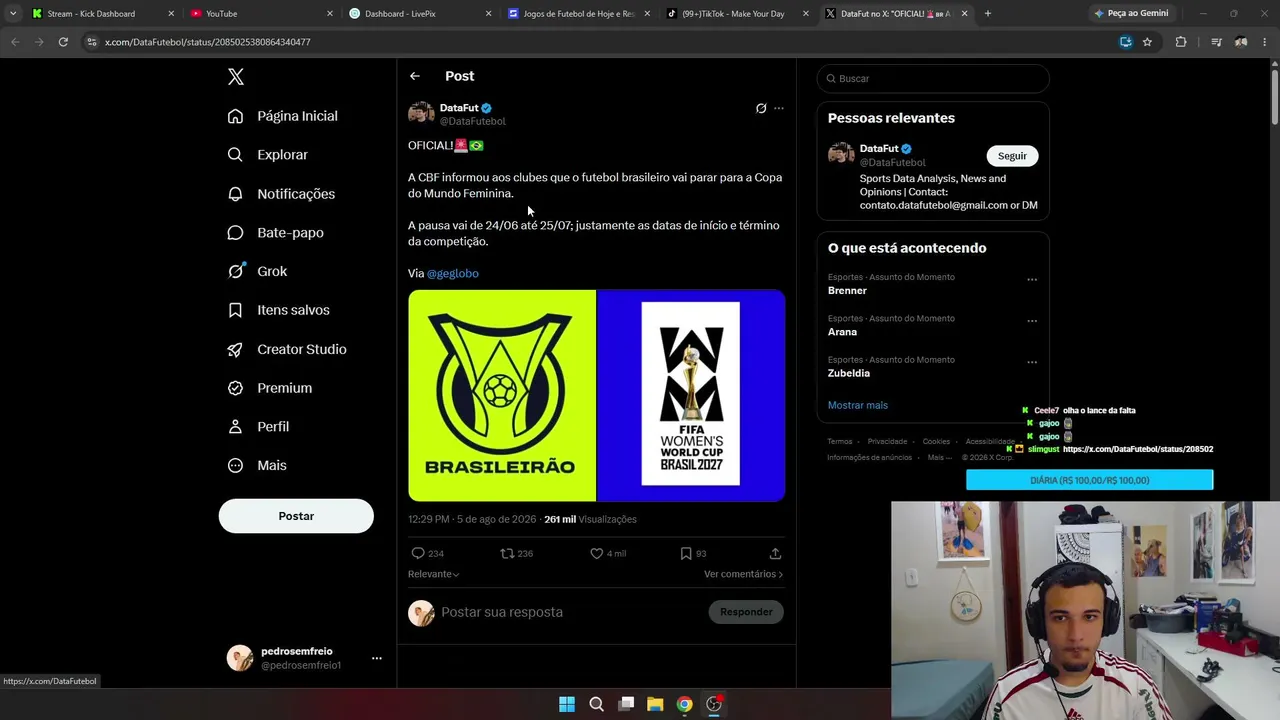Image resolution: width=1280 pixels, height=720 pixels.
Task: Switch to the YouTube tab
Action: (260, 14)
